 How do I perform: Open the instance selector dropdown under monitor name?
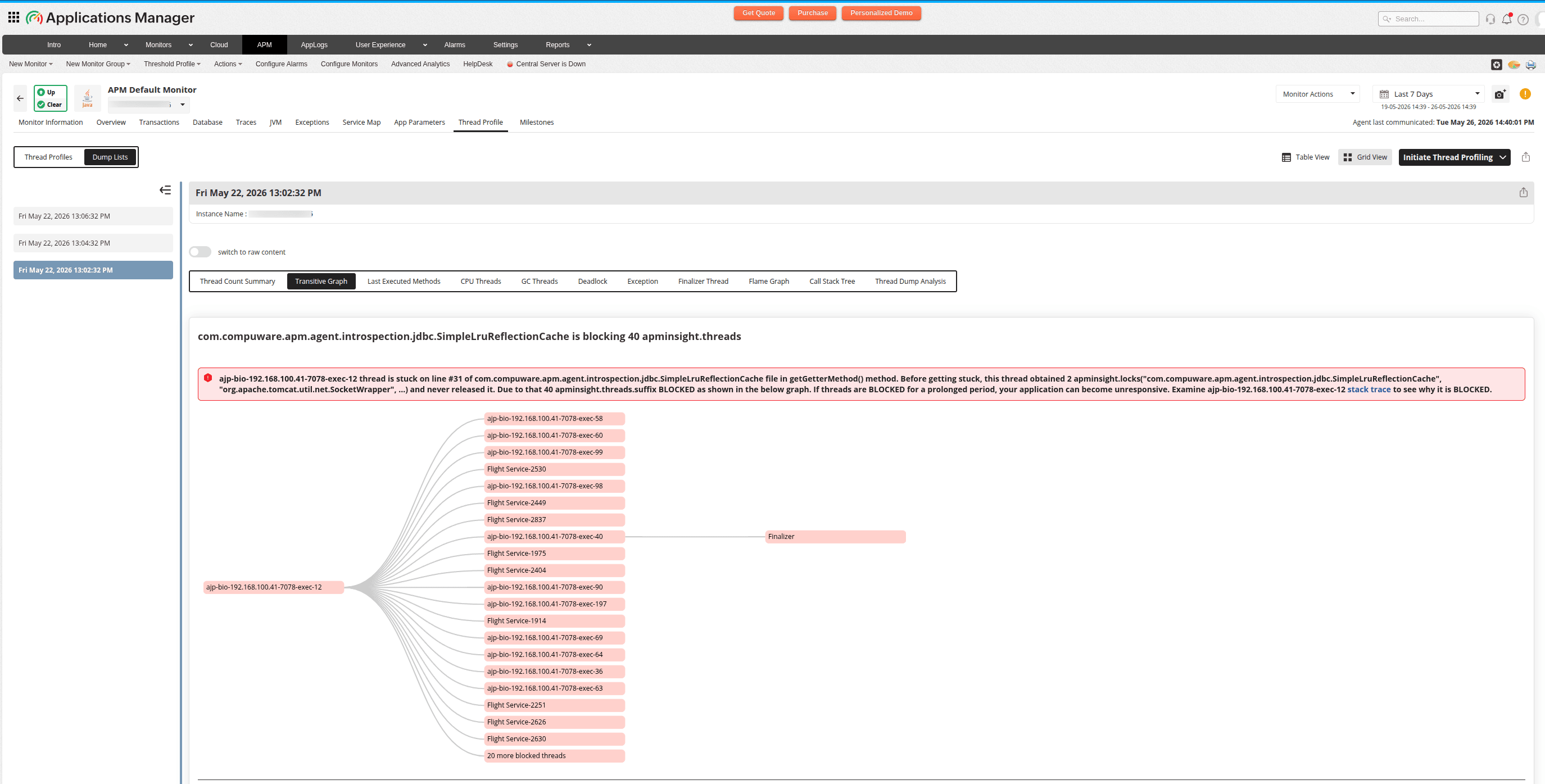(x=149, y=105)
